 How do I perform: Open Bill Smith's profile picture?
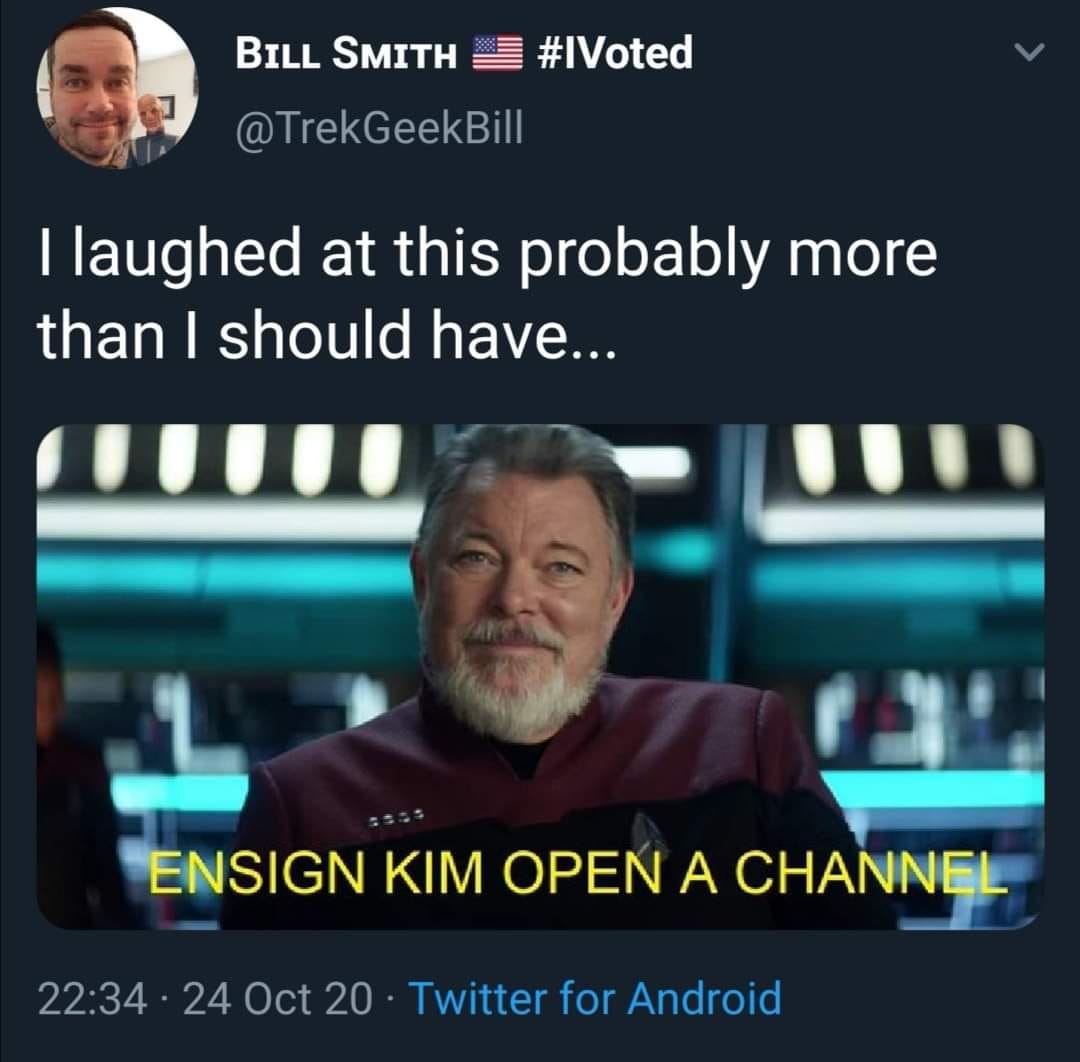[x=117, y=88]
